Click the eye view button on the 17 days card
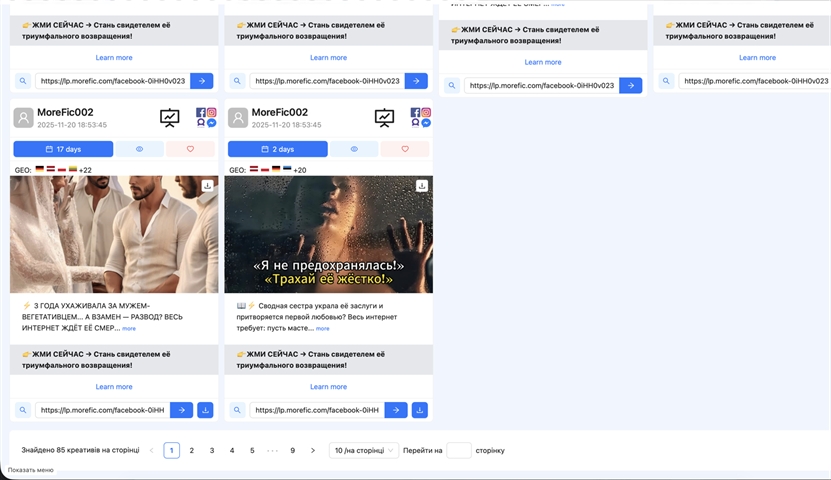This screenshot has height=480, width=831. pyautogui.click(x=139, y=149)
